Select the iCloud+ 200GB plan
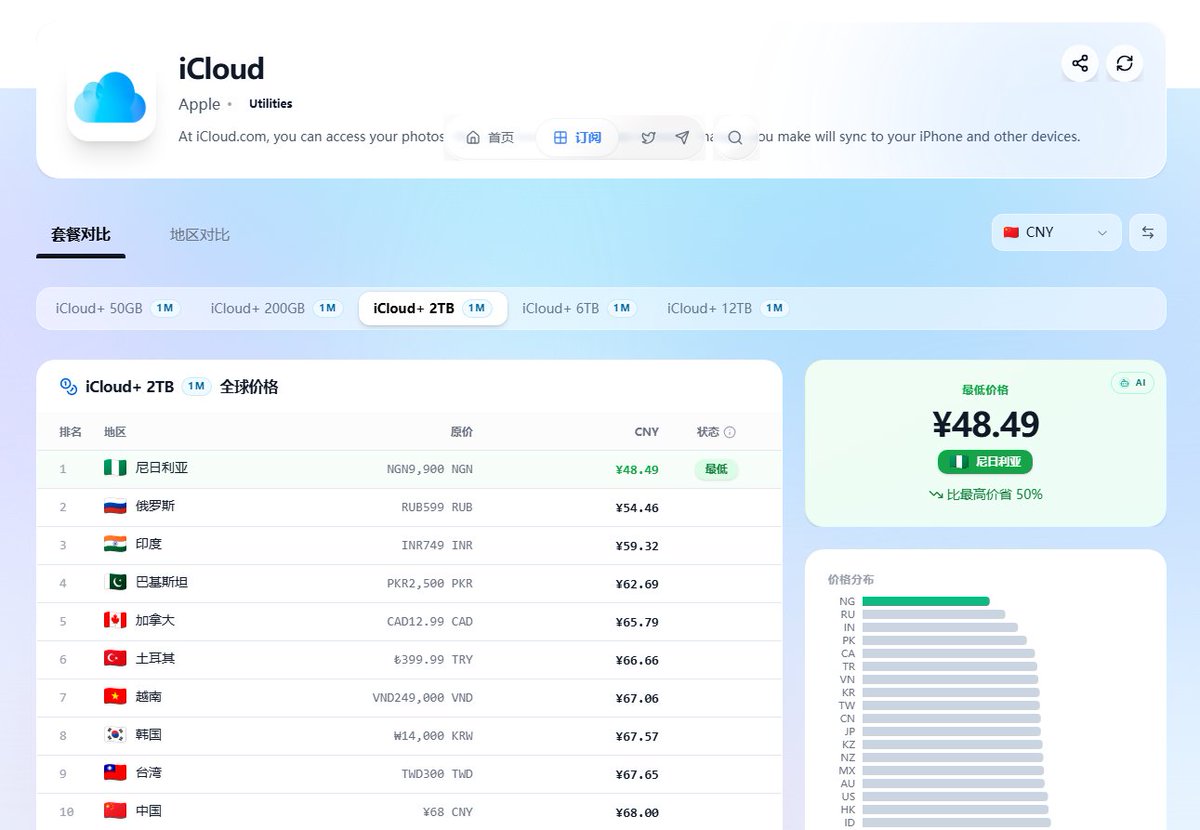Screen dimensions: 1200x830 tap(276, 308)
